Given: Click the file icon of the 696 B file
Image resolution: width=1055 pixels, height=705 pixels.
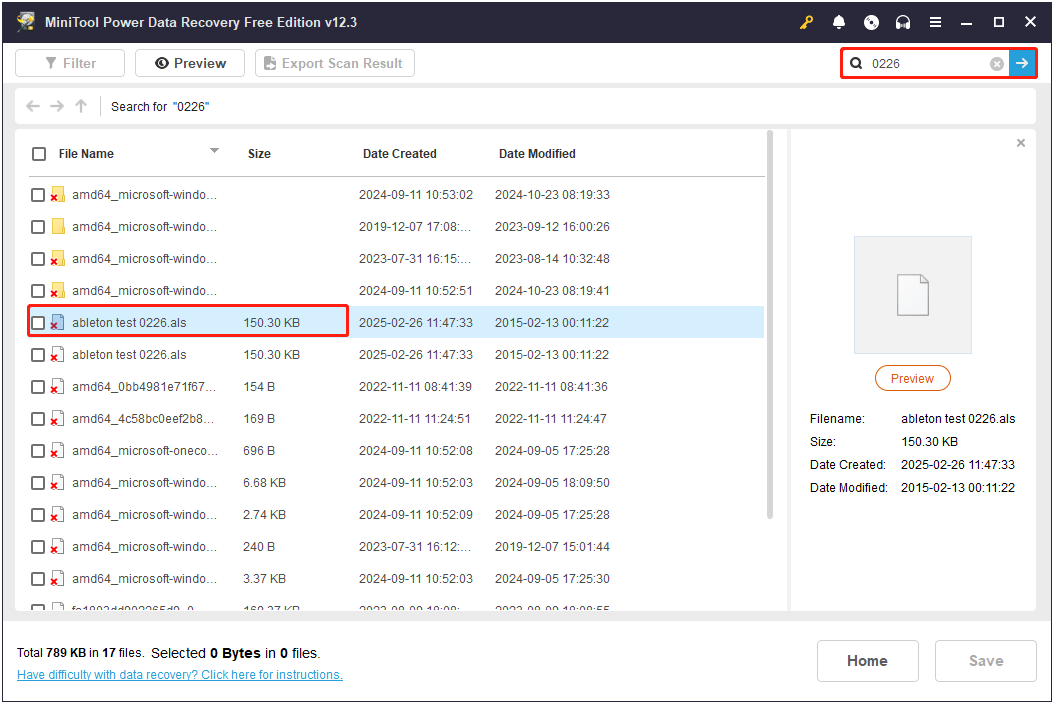Looking at the screenshot, I should click(x=58, y=450).
